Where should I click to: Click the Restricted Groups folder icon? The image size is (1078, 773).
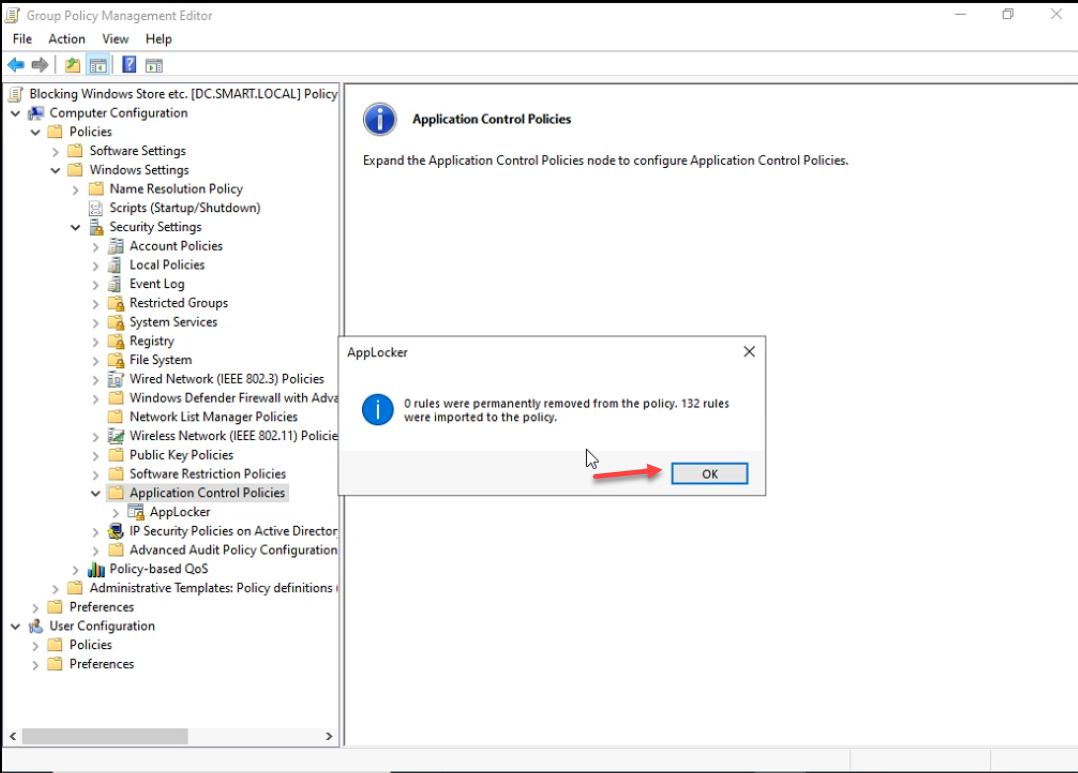coord(116,303)
